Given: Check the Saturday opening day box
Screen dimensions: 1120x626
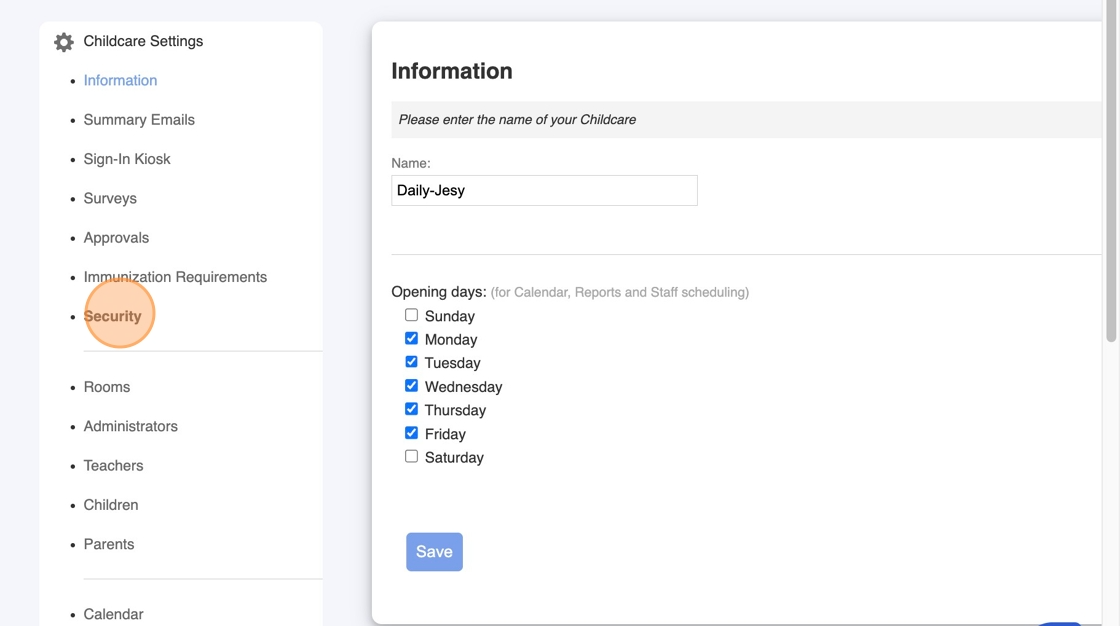Looking at the screenshot, I should point(411,457).
